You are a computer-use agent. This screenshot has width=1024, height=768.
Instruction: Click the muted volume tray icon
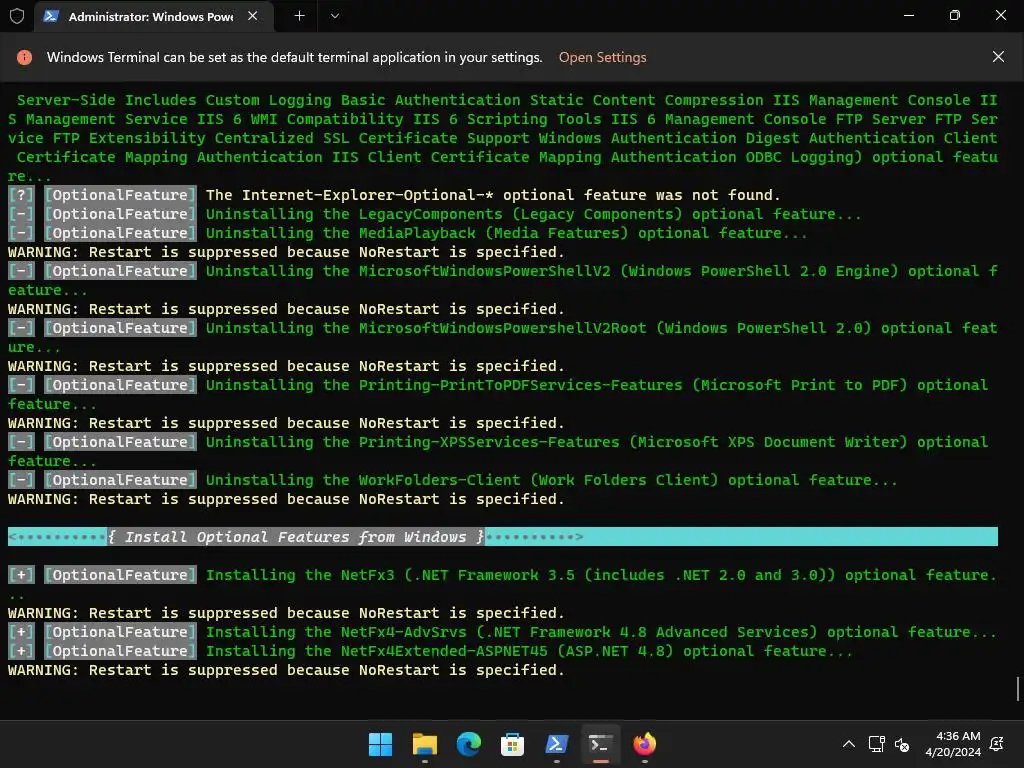902,744
